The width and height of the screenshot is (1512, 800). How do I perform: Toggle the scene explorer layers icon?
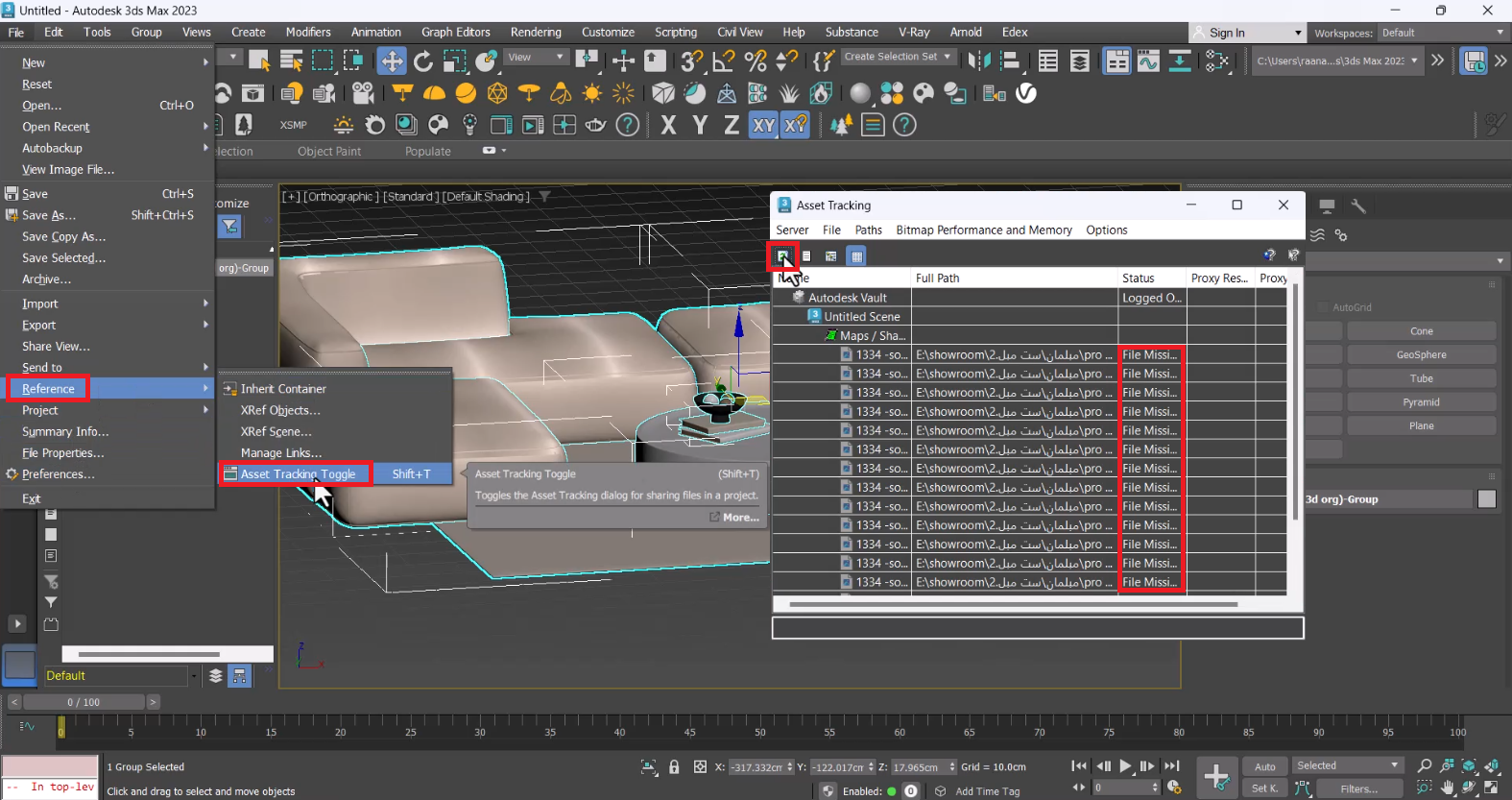[x=216, y=675]
